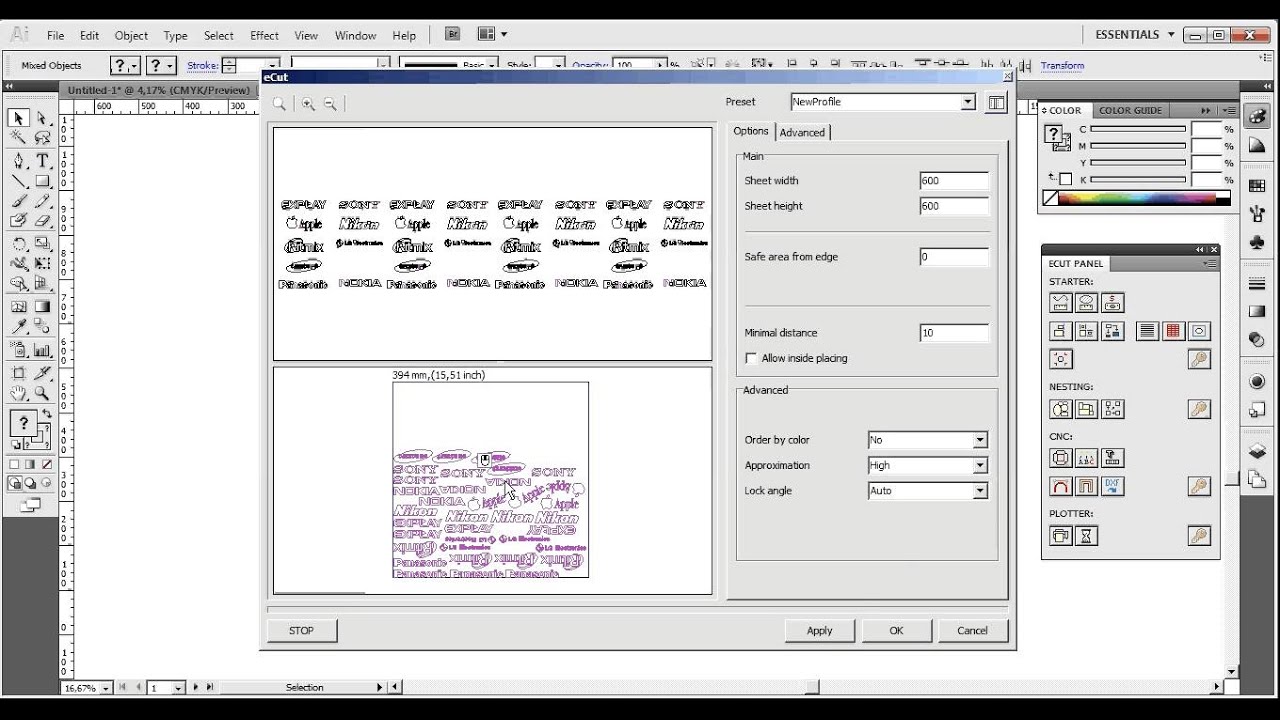1280x720 pixels.
Task: Click the Safe area from edge field
Action: pyautogui.click(x=954, y=257)
